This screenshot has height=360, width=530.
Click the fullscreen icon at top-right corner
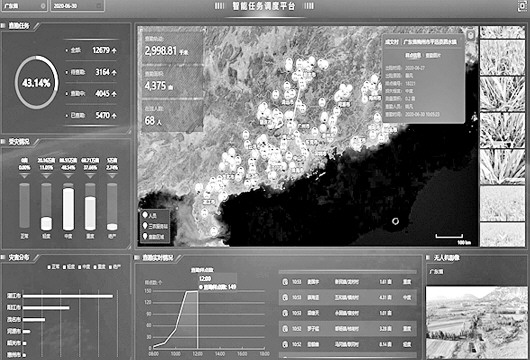pos(523,6)
